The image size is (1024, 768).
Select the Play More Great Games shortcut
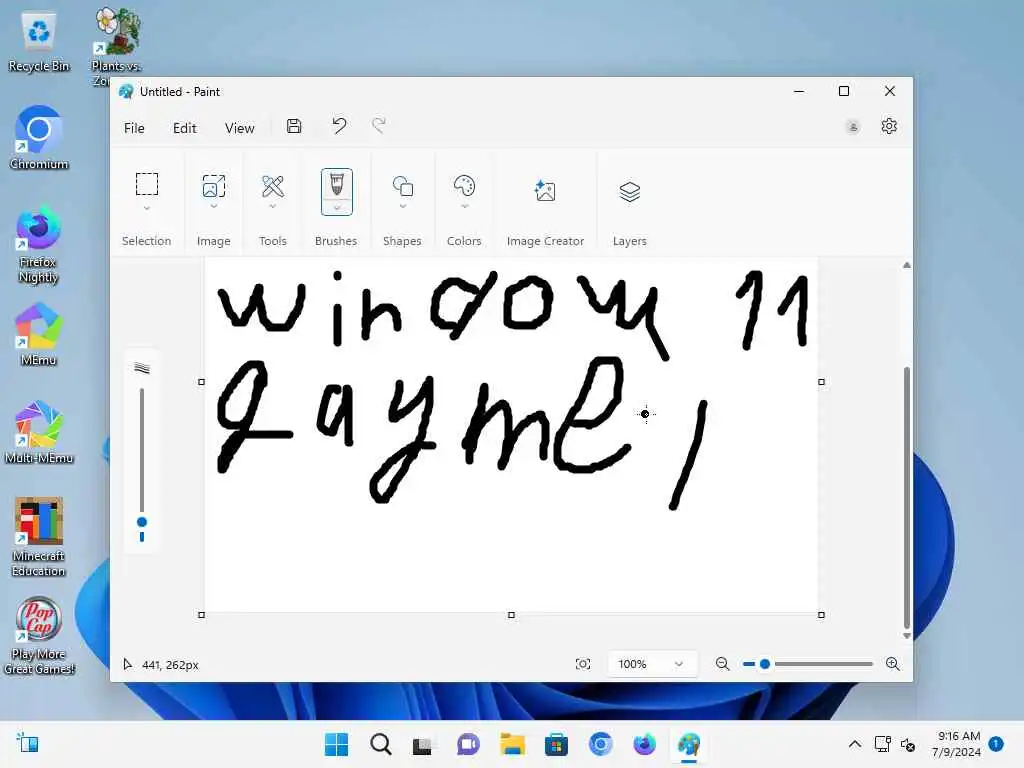point(39,635)
